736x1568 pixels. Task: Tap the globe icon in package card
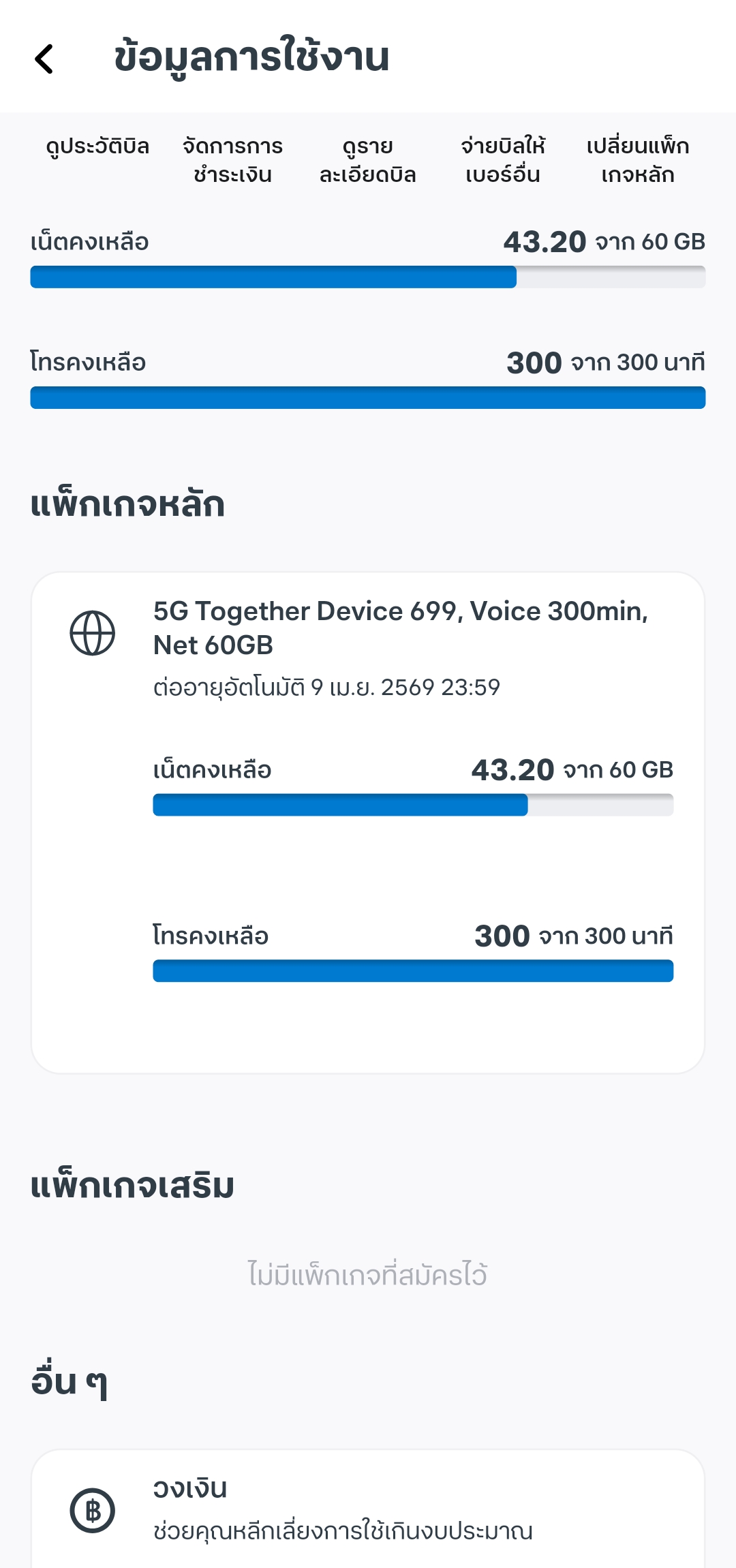coord(93,633)
